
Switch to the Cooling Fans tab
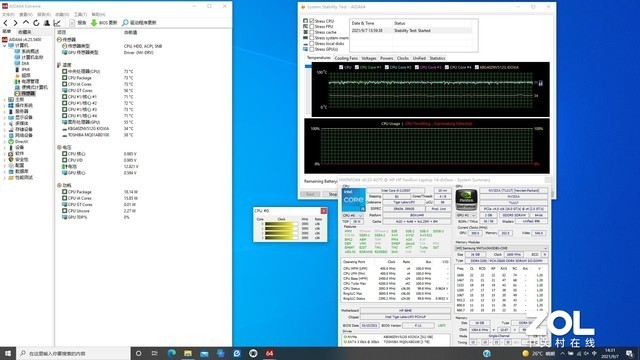tap(346, 58)
